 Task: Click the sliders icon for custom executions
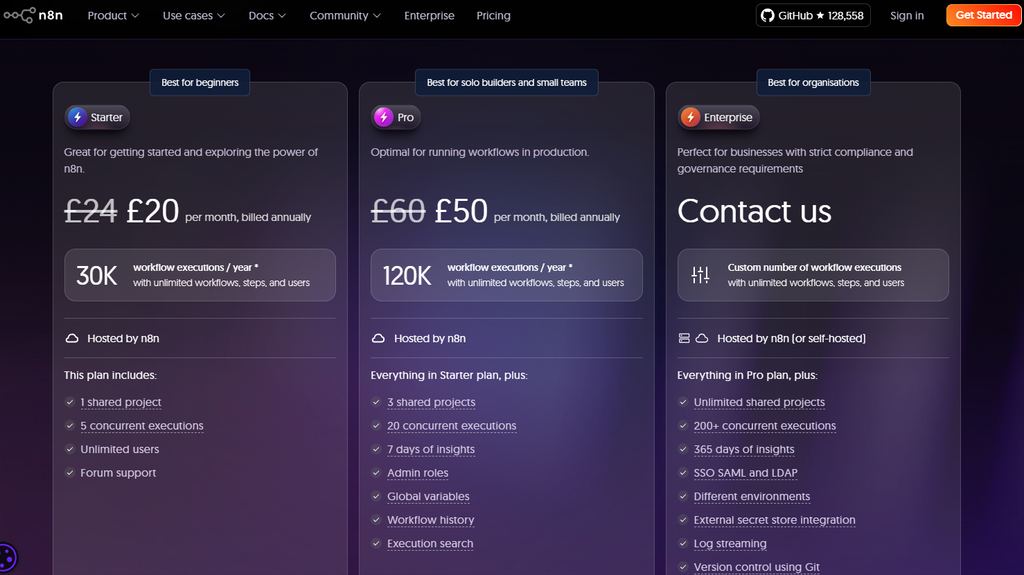point(700,275)
